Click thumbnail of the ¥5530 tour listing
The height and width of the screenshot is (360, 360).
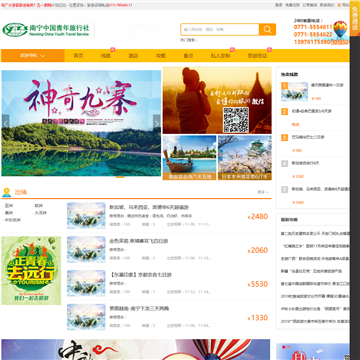(x=86, y=283)
